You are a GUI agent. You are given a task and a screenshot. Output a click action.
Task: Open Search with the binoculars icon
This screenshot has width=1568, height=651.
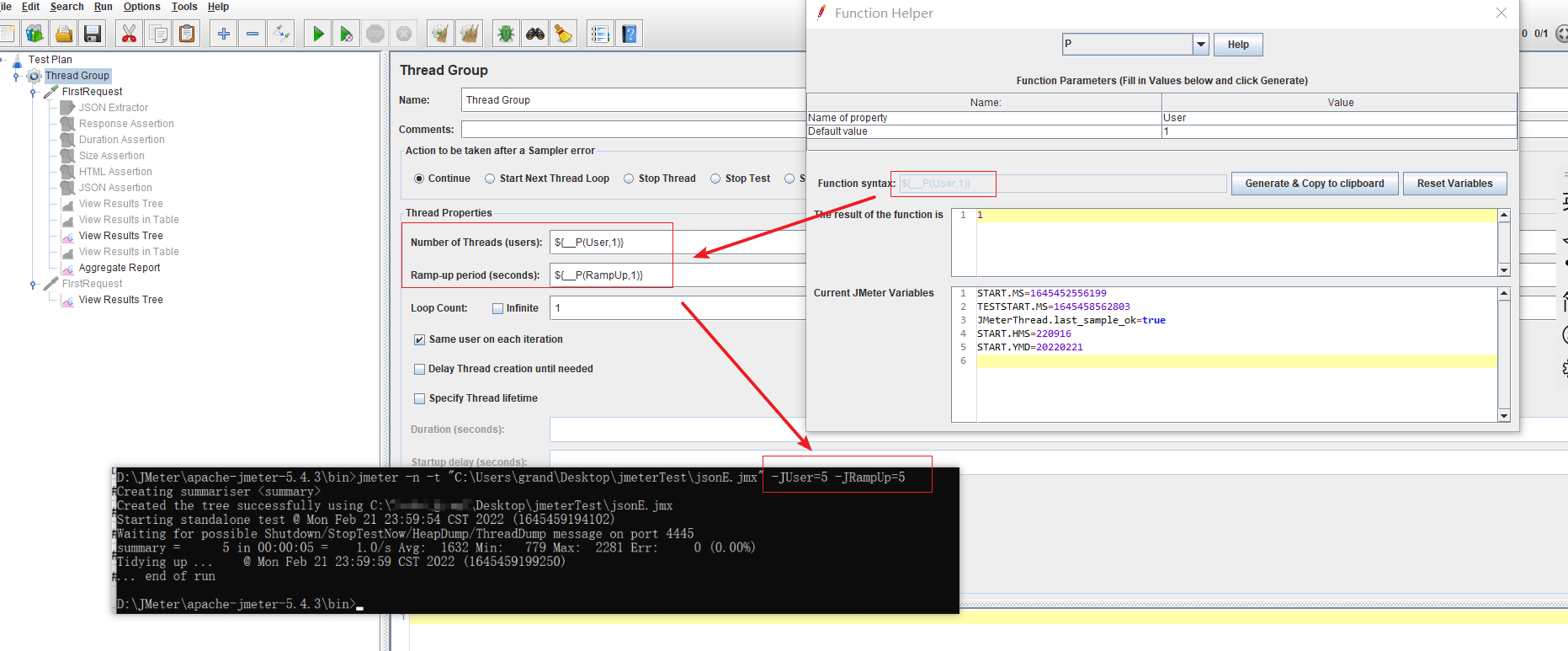tap(535, 34)
